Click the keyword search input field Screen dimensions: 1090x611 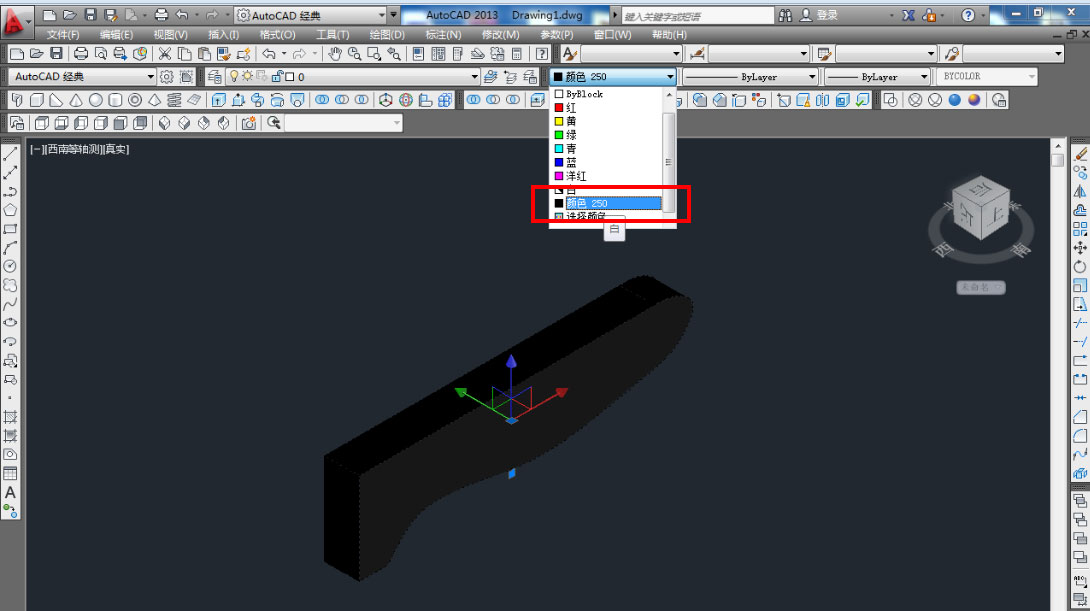click(x=696, y=16)
